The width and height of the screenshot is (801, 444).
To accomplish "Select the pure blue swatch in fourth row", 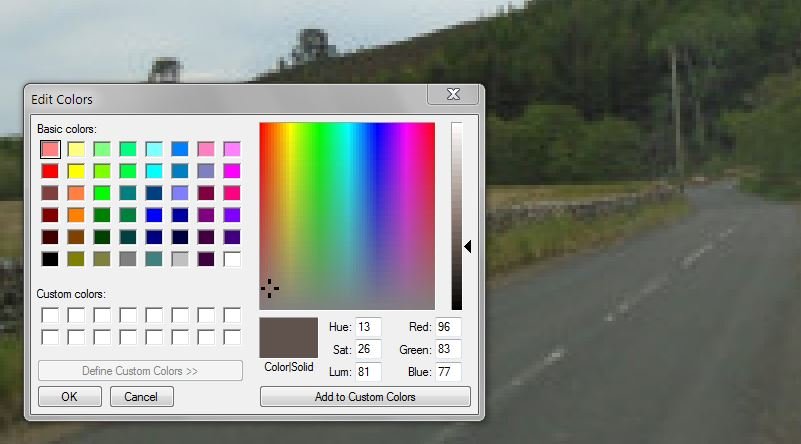I will 154,215.
